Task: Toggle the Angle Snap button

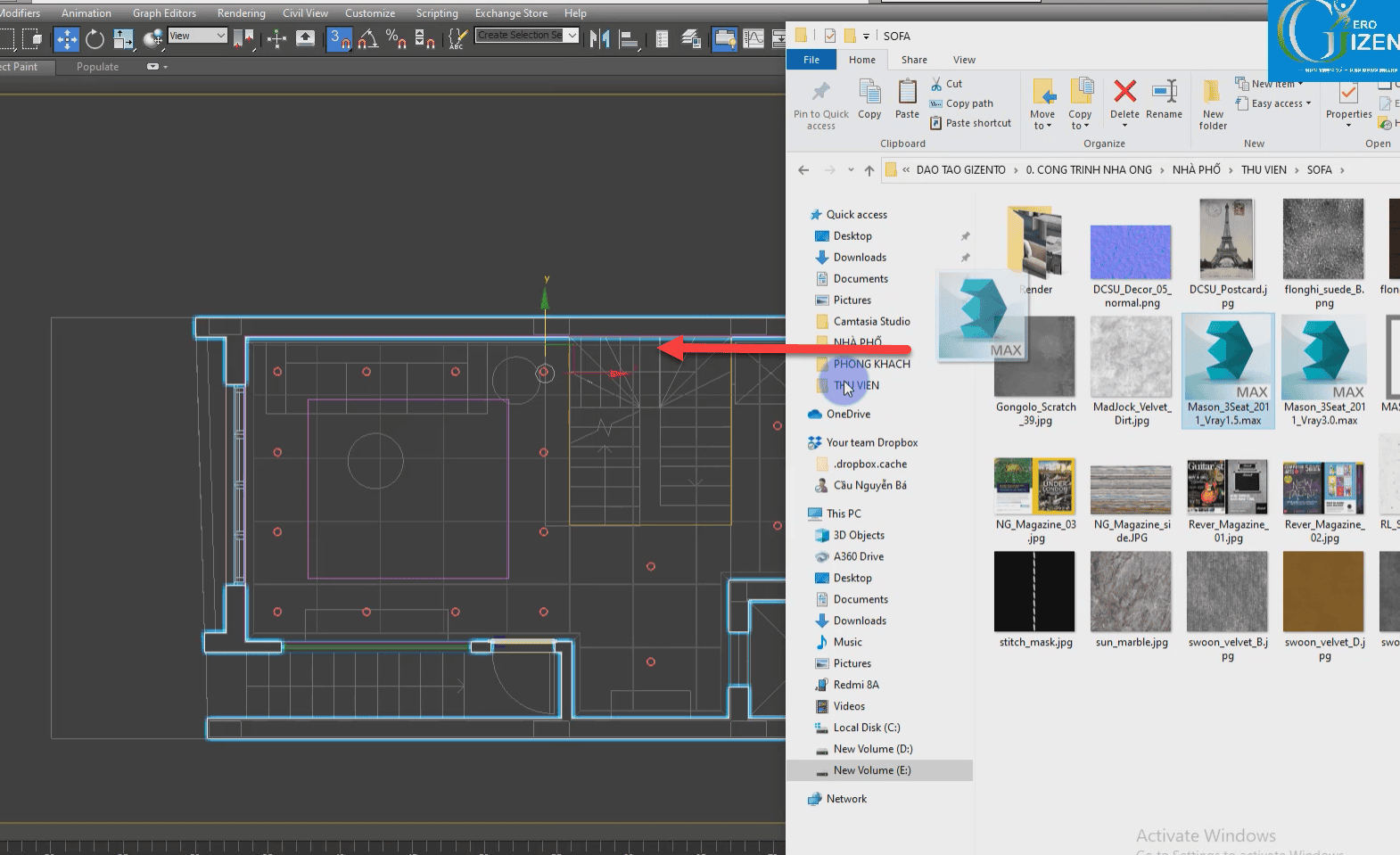Action: coord(367,38)
